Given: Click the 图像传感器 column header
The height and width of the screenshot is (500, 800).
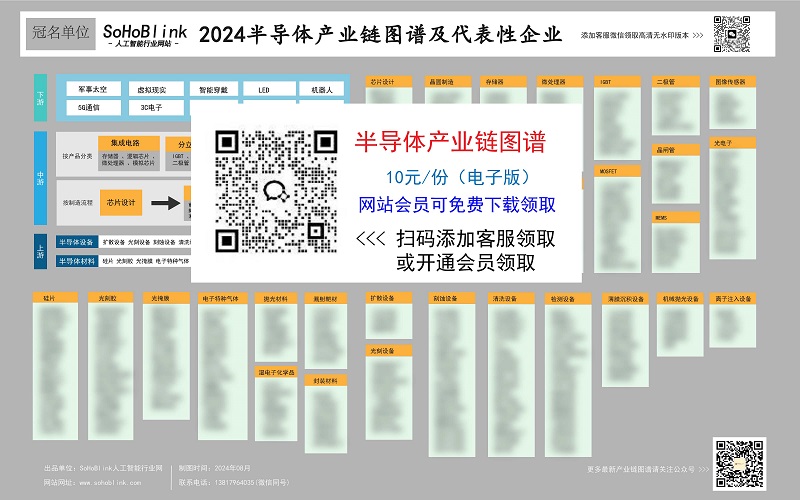Looking at the screenshot, I should pos(732,82).
